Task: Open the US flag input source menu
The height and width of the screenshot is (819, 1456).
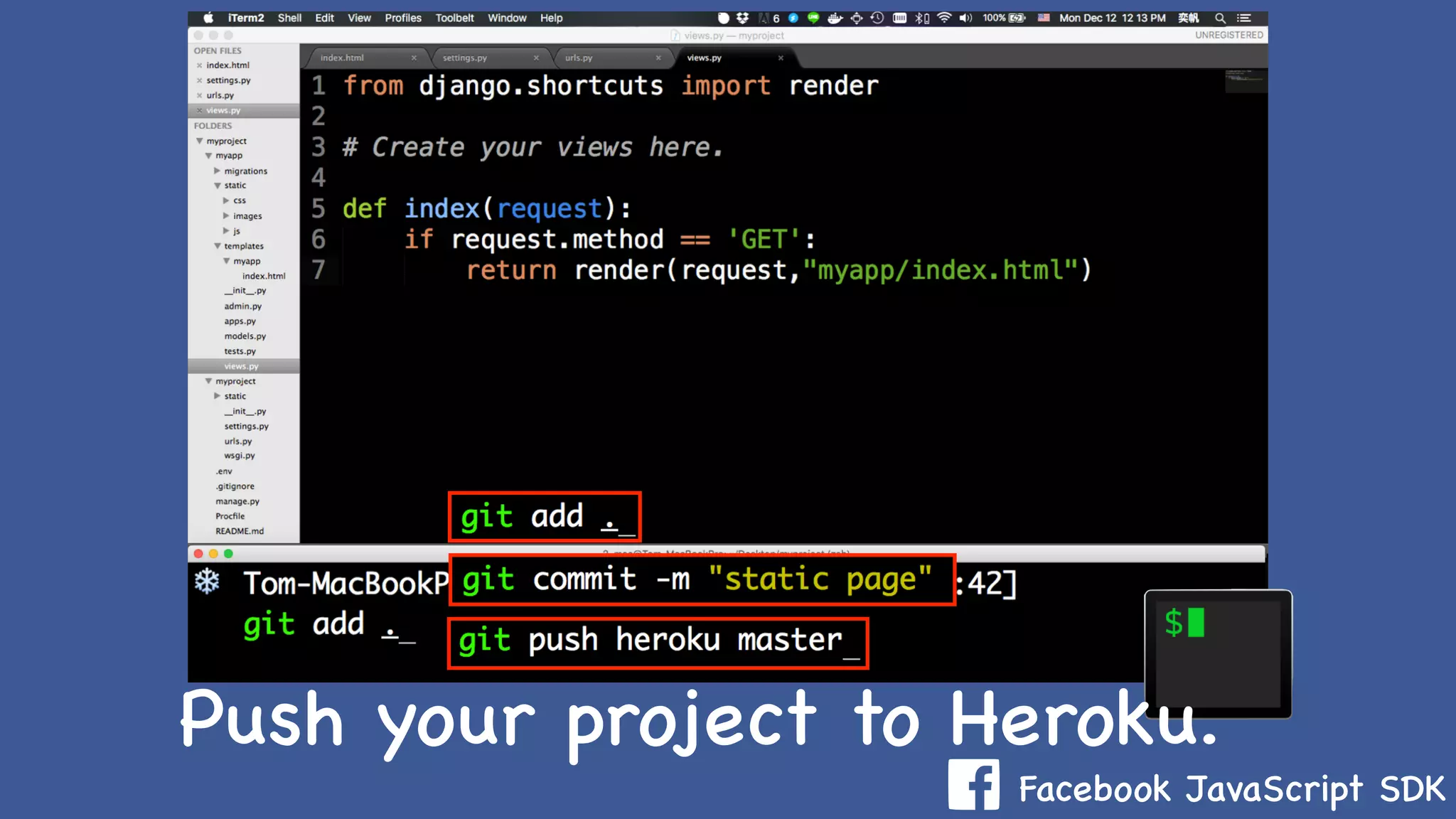Action: [1044, 18]
